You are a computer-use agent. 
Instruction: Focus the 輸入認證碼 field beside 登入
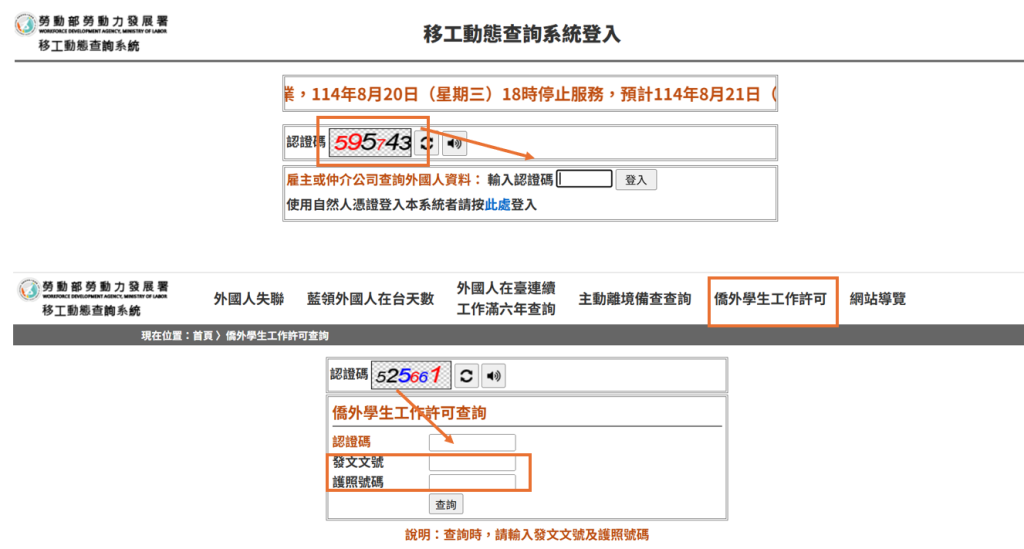pos(584,180)
